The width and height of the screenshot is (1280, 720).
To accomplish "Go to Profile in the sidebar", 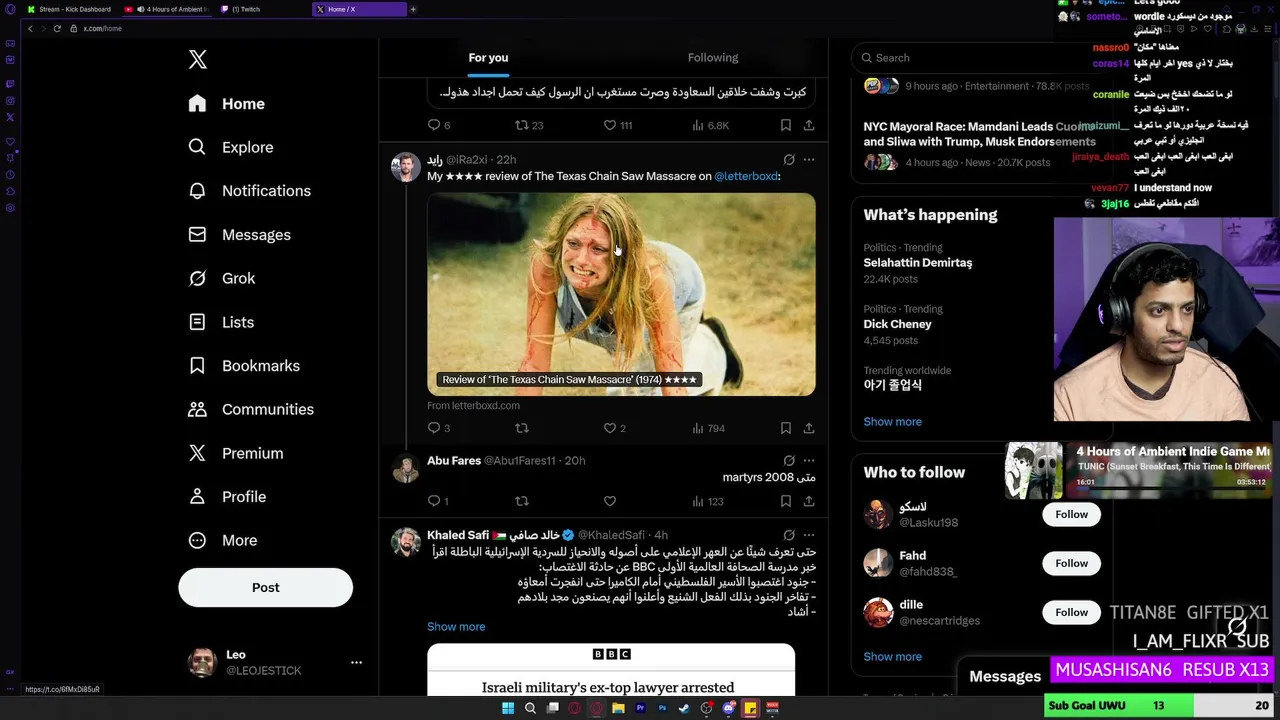I will 227,497.
